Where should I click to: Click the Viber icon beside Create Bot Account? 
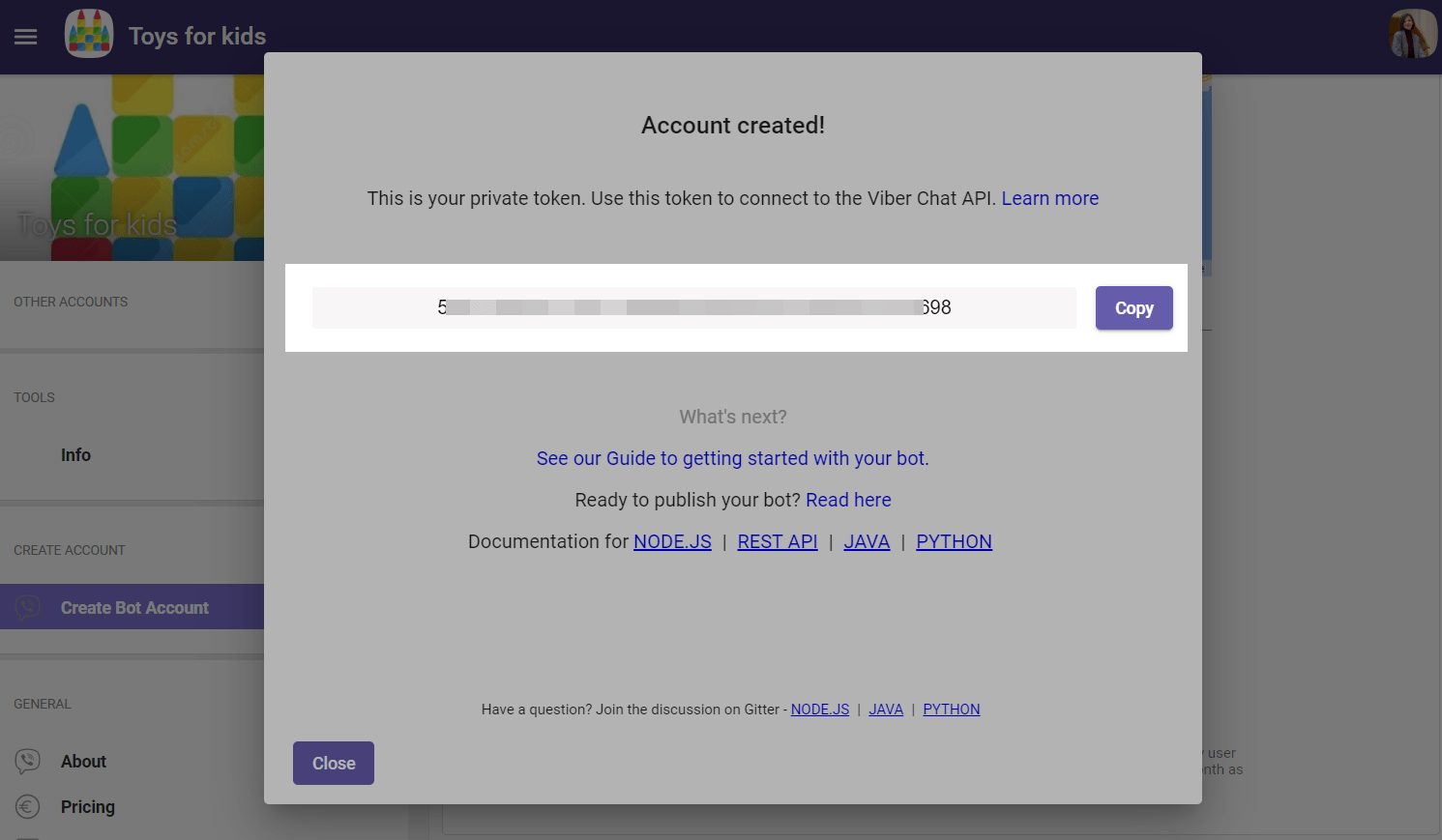28,607
